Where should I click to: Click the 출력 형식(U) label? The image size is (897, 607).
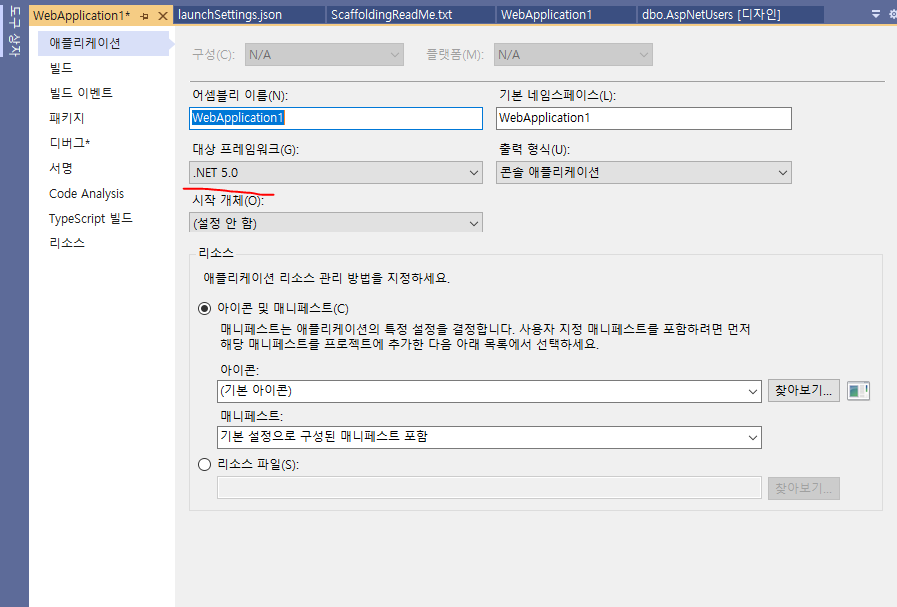coord(534,150)
